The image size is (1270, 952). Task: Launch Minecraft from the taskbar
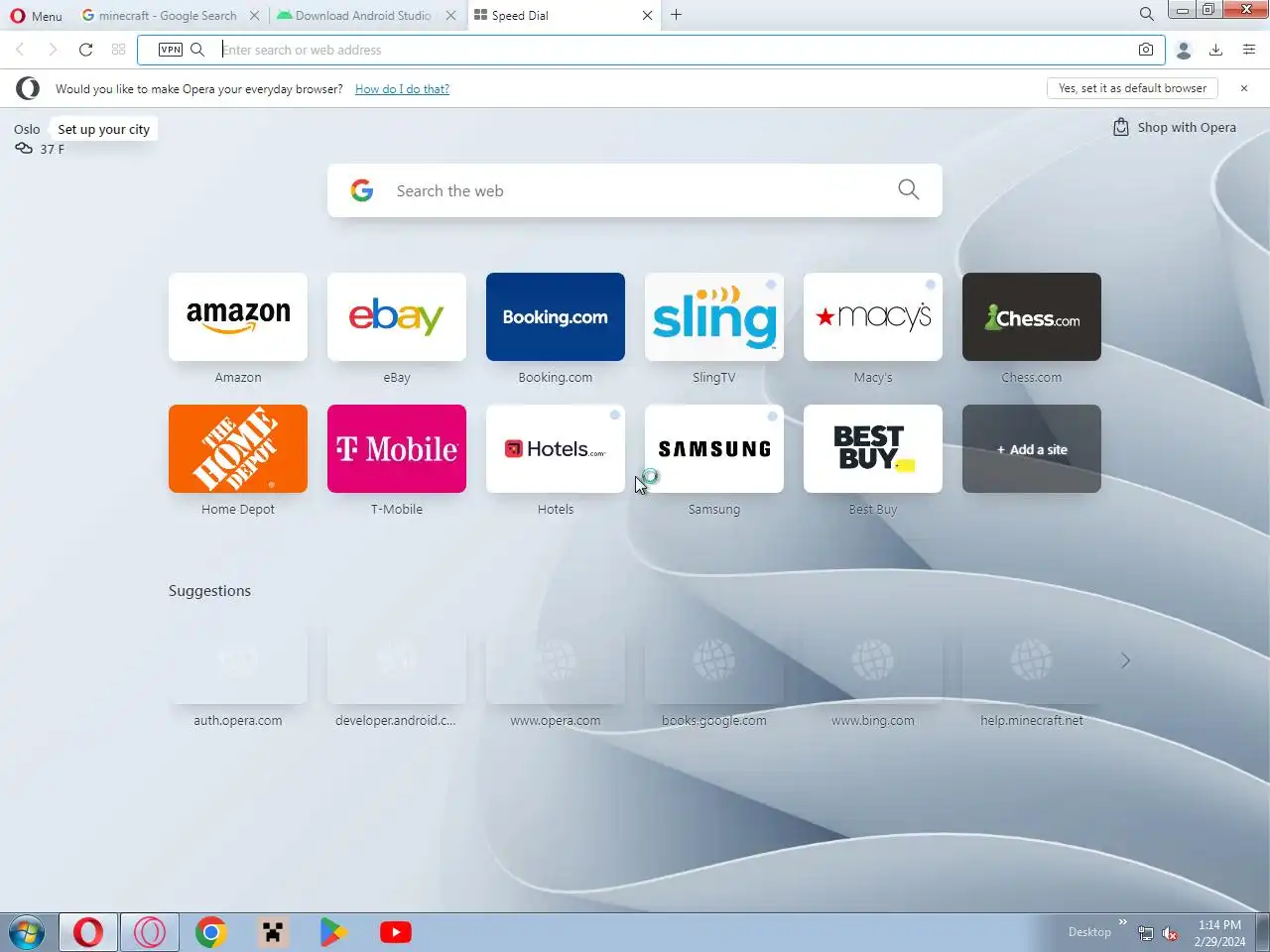point(273,932)
